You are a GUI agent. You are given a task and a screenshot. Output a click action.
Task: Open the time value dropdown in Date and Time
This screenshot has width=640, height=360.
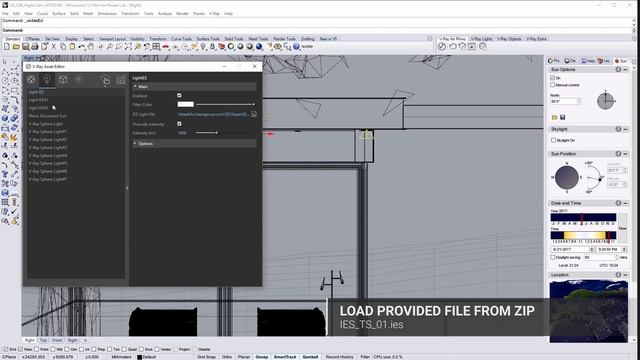[x=624, y=249]
